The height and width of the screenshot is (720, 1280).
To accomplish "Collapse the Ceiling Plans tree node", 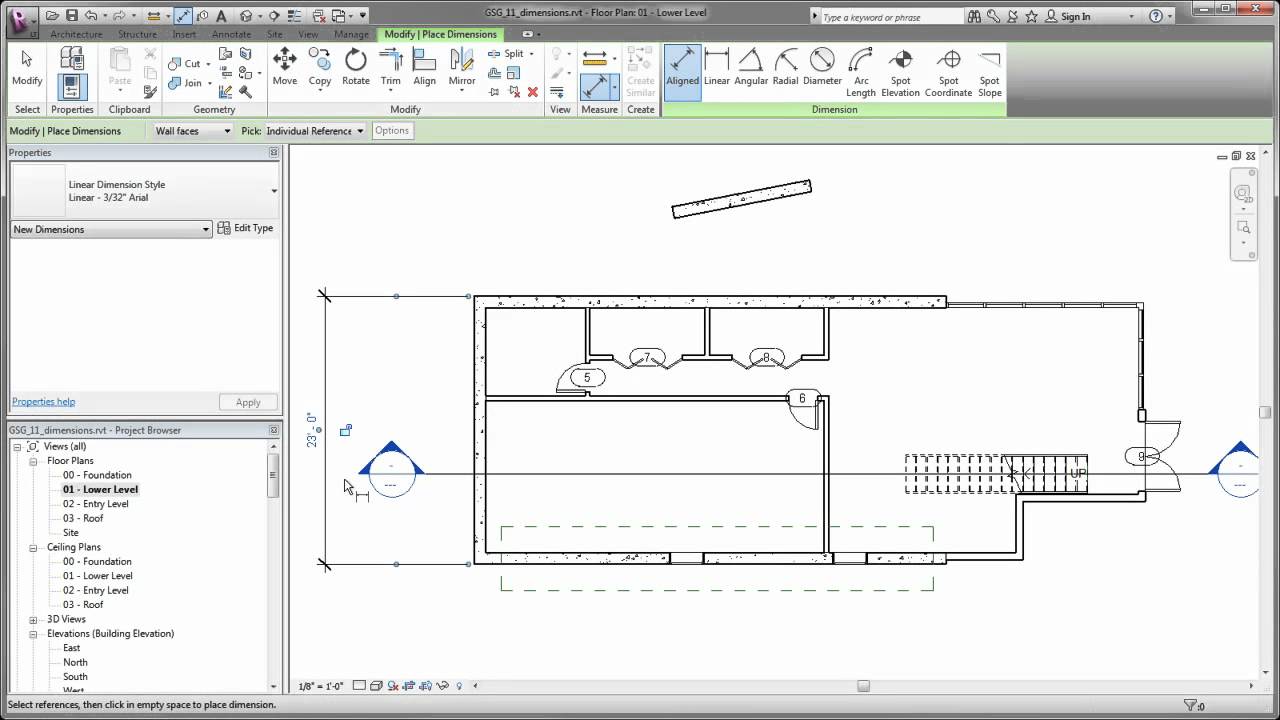I will click(x=33, y=547).
